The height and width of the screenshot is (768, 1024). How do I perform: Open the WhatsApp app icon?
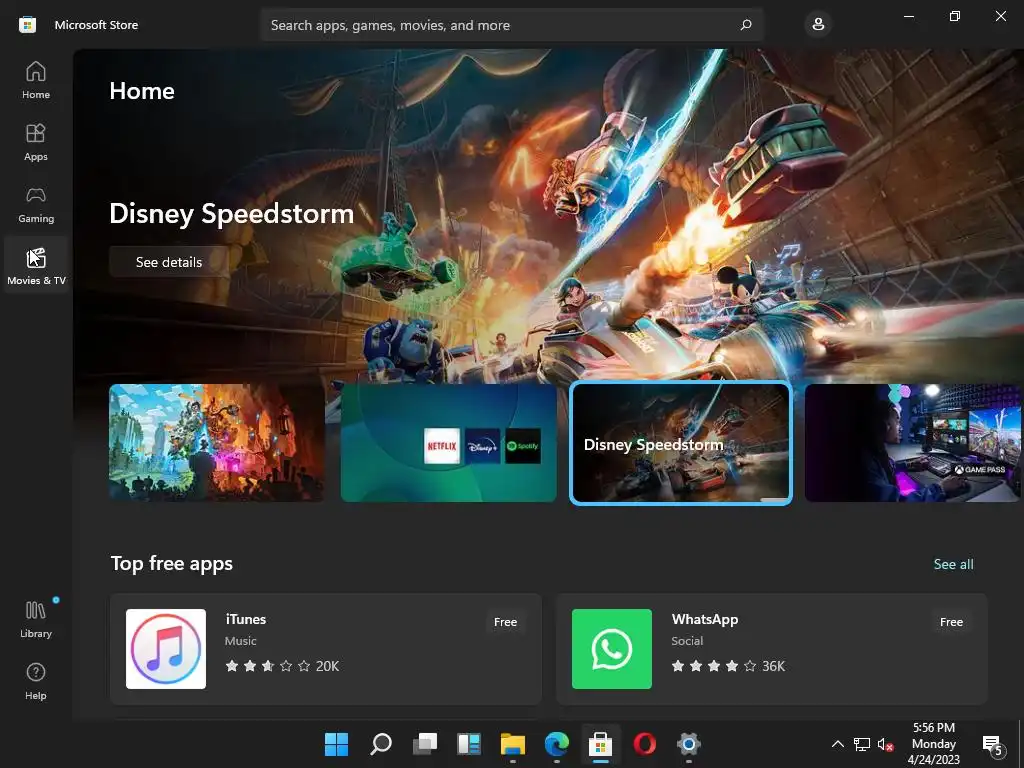click(x=612, y=649)
